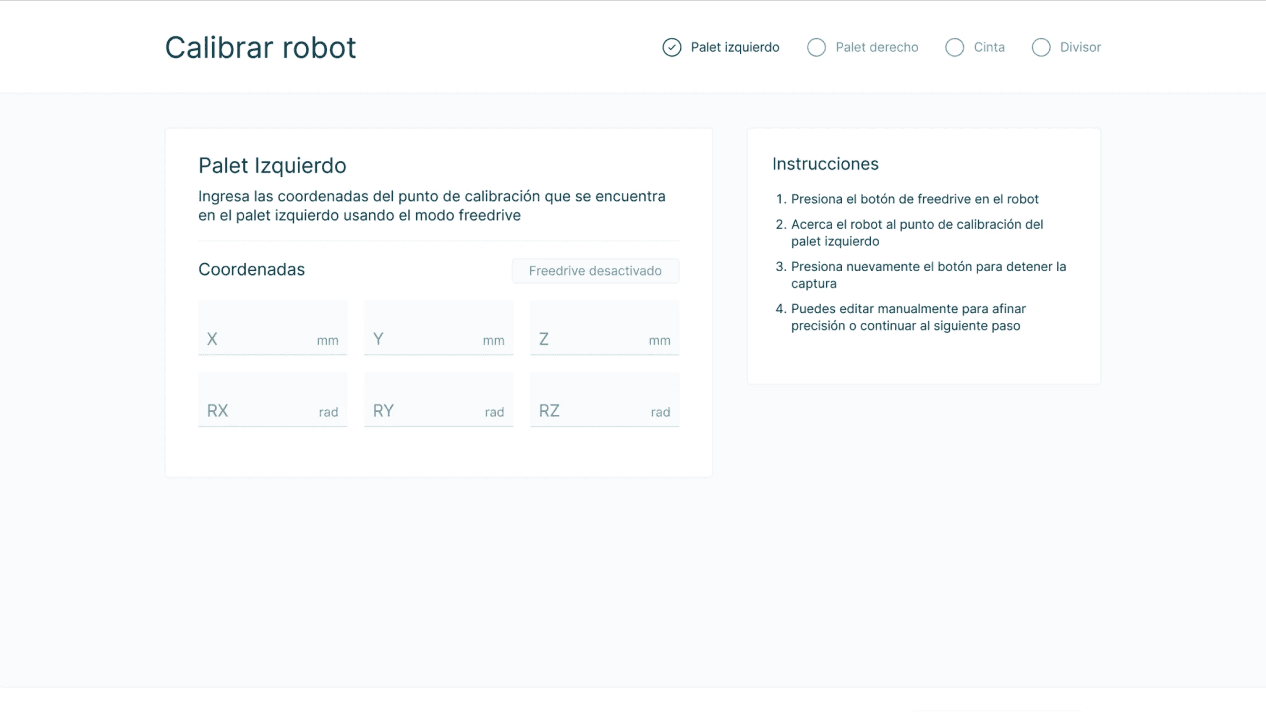Click the 'Ingresa las coordenadas' description text

(x=432, y=206)
